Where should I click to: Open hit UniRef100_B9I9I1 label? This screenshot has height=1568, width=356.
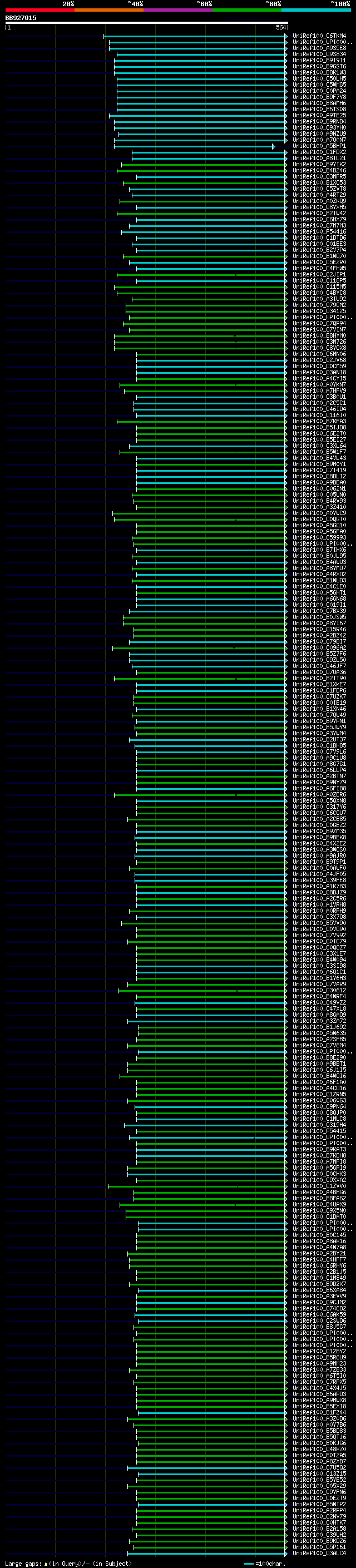pyautogui.click(x=319, y=60)
